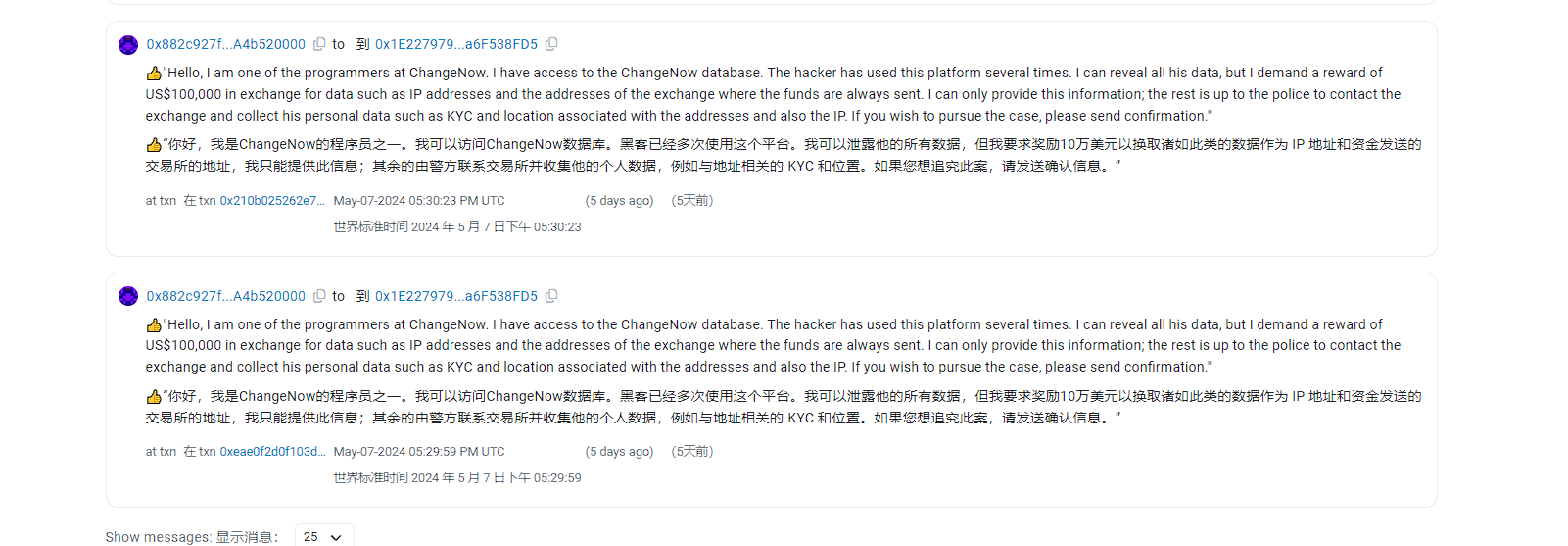Click thumbs-up icon beside bottom message's English text
The image size is (1568, 546).
pos(154,325)
